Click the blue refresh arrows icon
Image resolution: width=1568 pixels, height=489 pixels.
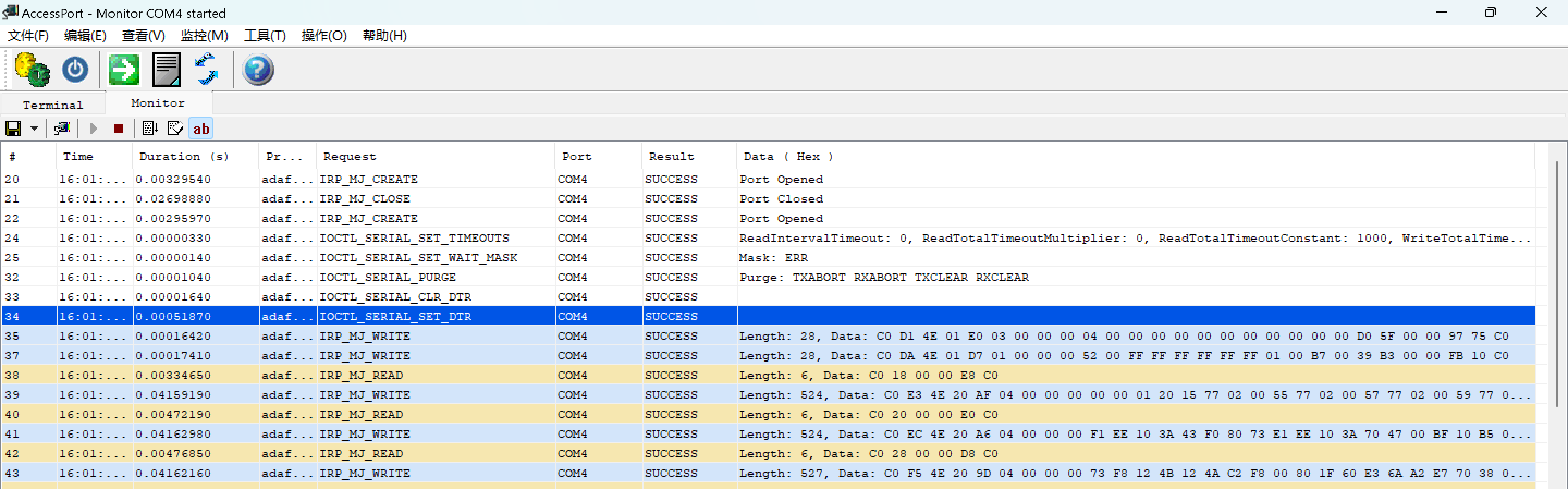click(x=206, y=69)
